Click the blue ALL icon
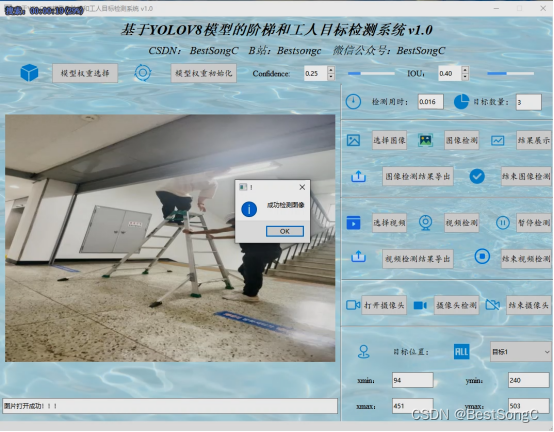The height and width of the screenshot is (432, 554). [x=461, y=351]
